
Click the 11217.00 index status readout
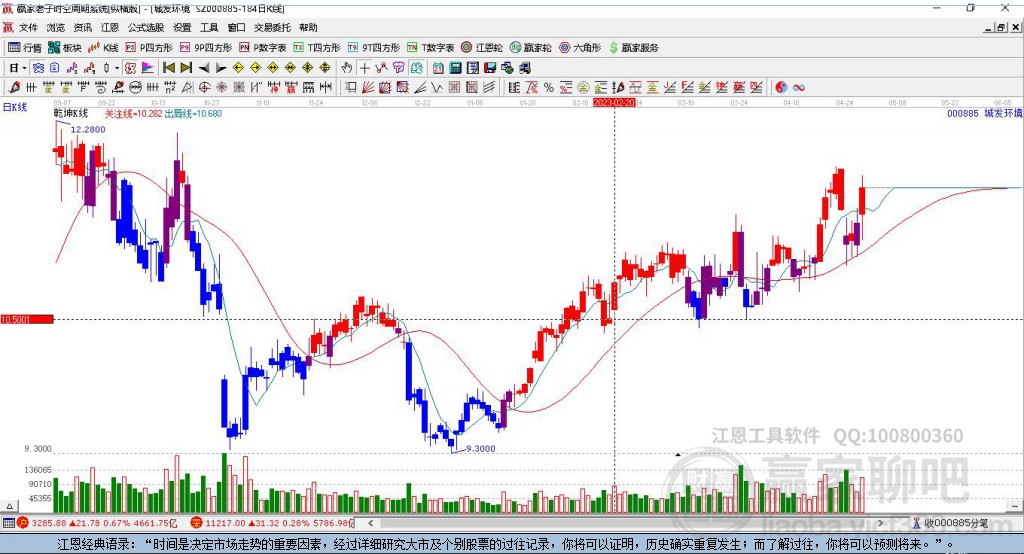[x=225, y=523]
